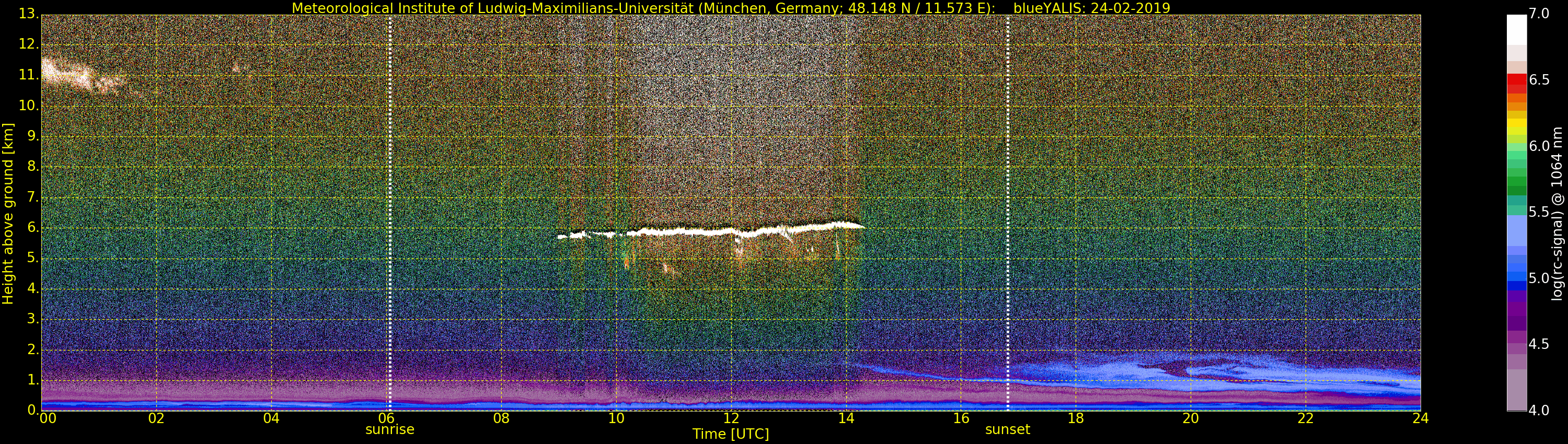Click height-axis tick label '0.'
This screenshot has height=444, width=1568.
click(x=33, y=410)
